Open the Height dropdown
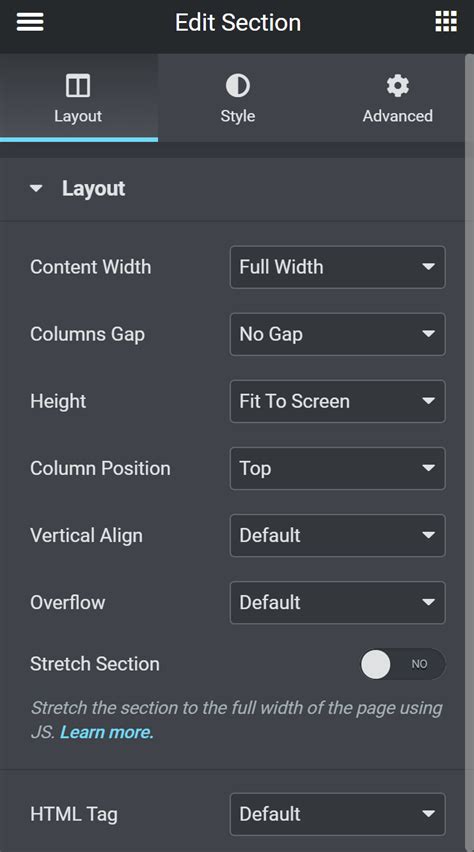The height and width of the screenshot is (852, 474). pos(338,401)
